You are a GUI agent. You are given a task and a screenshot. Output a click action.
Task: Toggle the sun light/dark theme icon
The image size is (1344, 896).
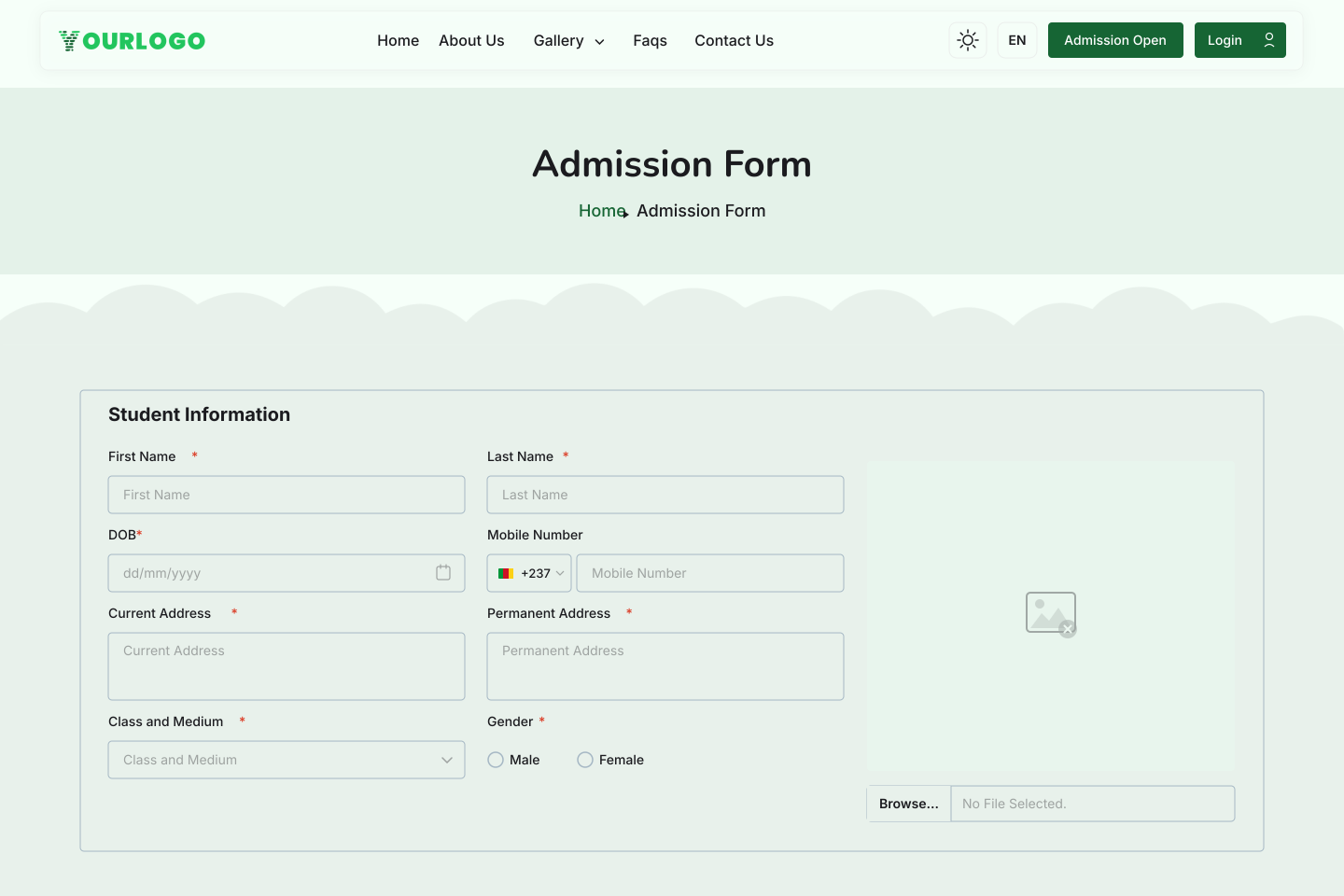(x=968, y=40)
